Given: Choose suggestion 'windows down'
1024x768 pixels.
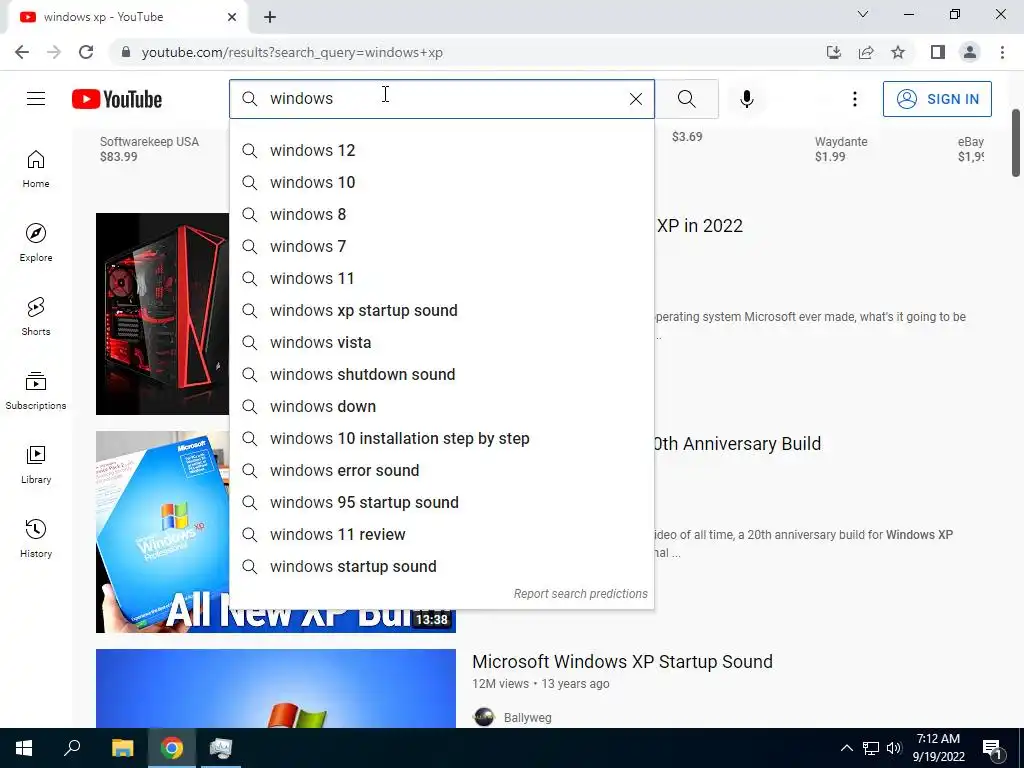Looking at the screenshot, I should (x=442, y=406).
